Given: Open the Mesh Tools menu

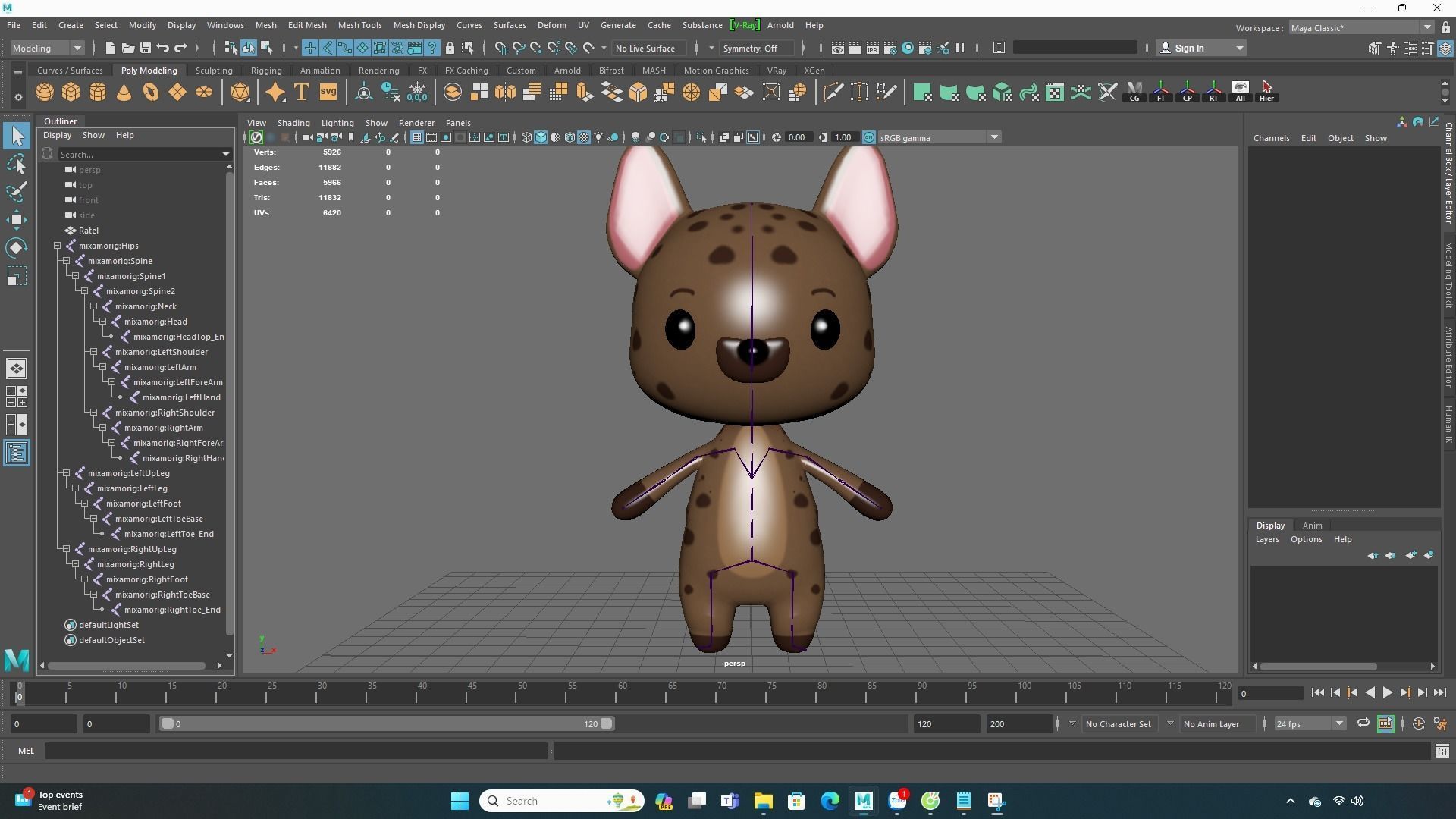Looking at the screenshot, I should pos(359,25).
